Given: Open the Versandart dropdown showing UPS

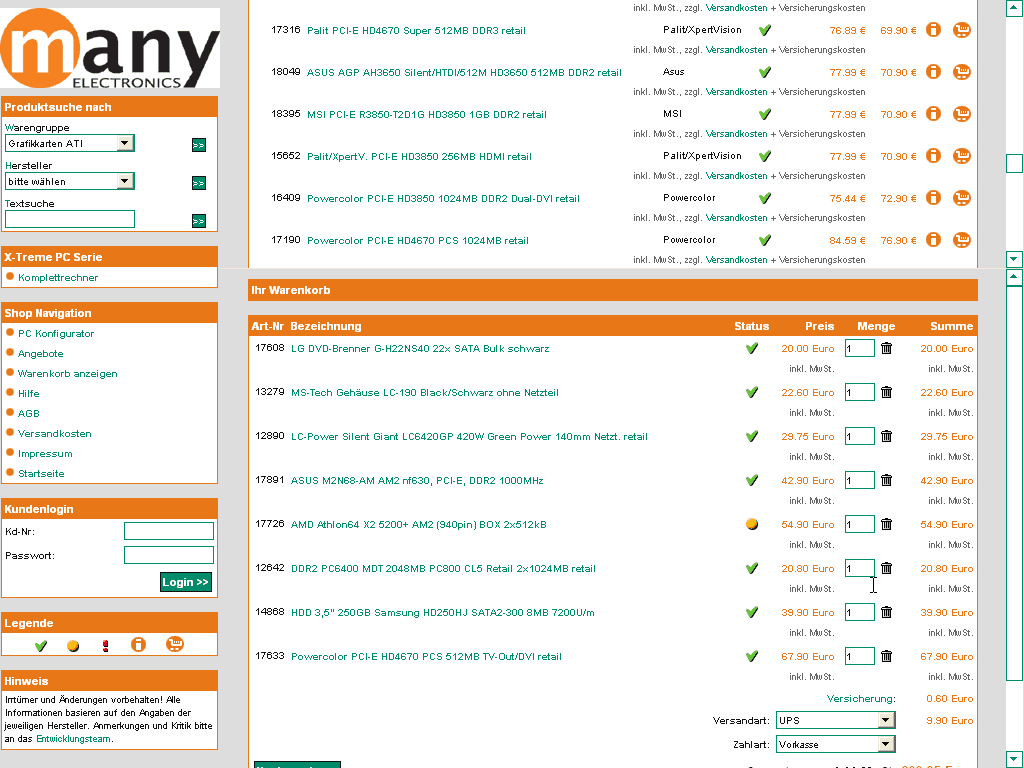Looking at the screenshot, I should (835, 720).
